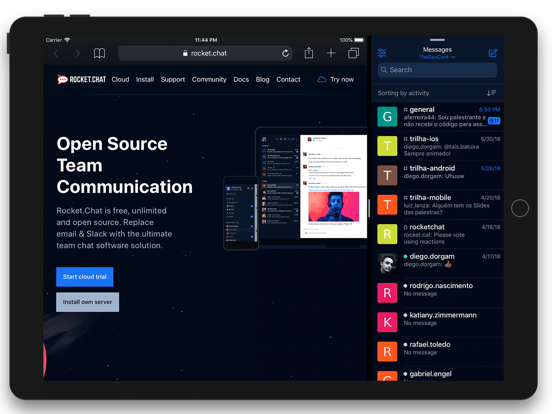Compose a new message
Viewport: 552px width, 414px height.
[493, 53]
